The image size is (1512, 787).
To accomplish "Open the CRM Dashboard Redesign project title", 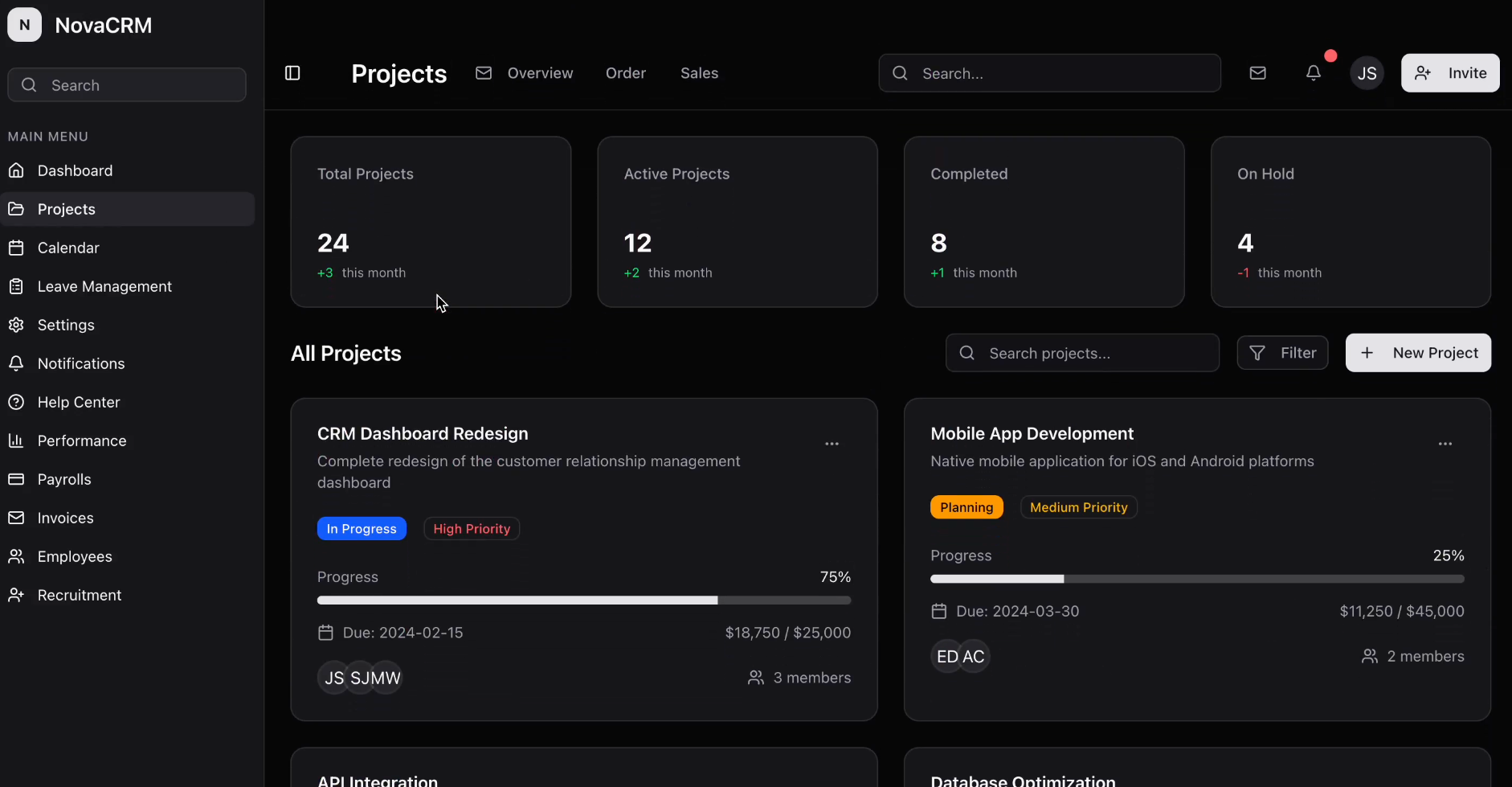I will (x=423, y=434).
